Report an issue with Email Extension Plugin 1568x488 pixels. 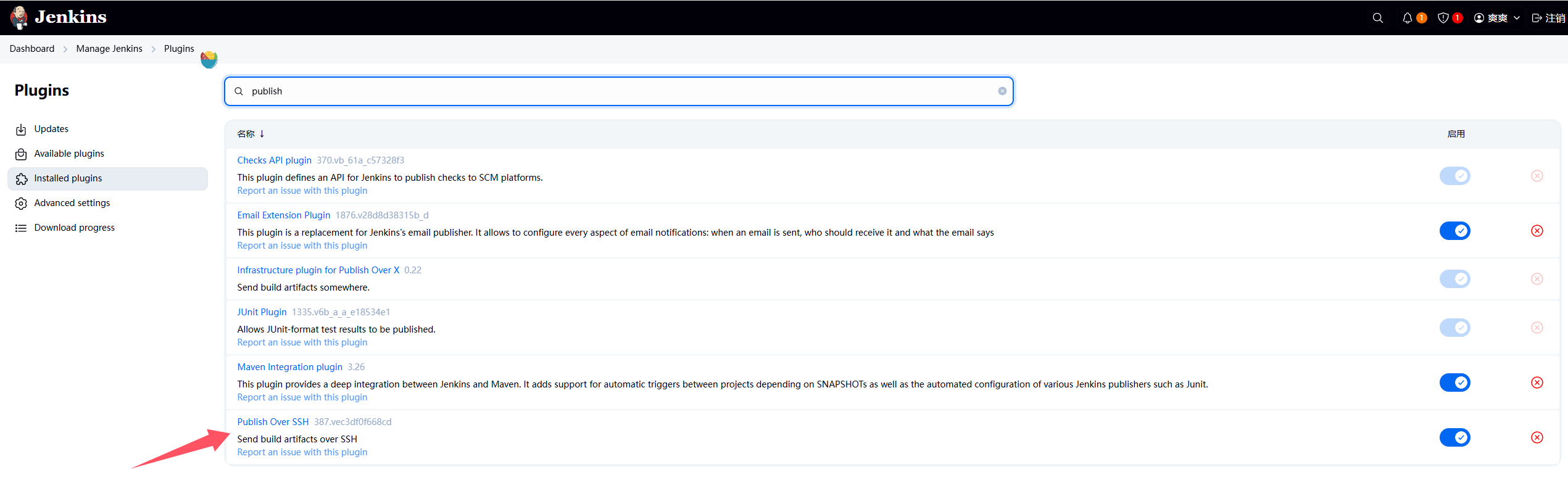(302, 246)
